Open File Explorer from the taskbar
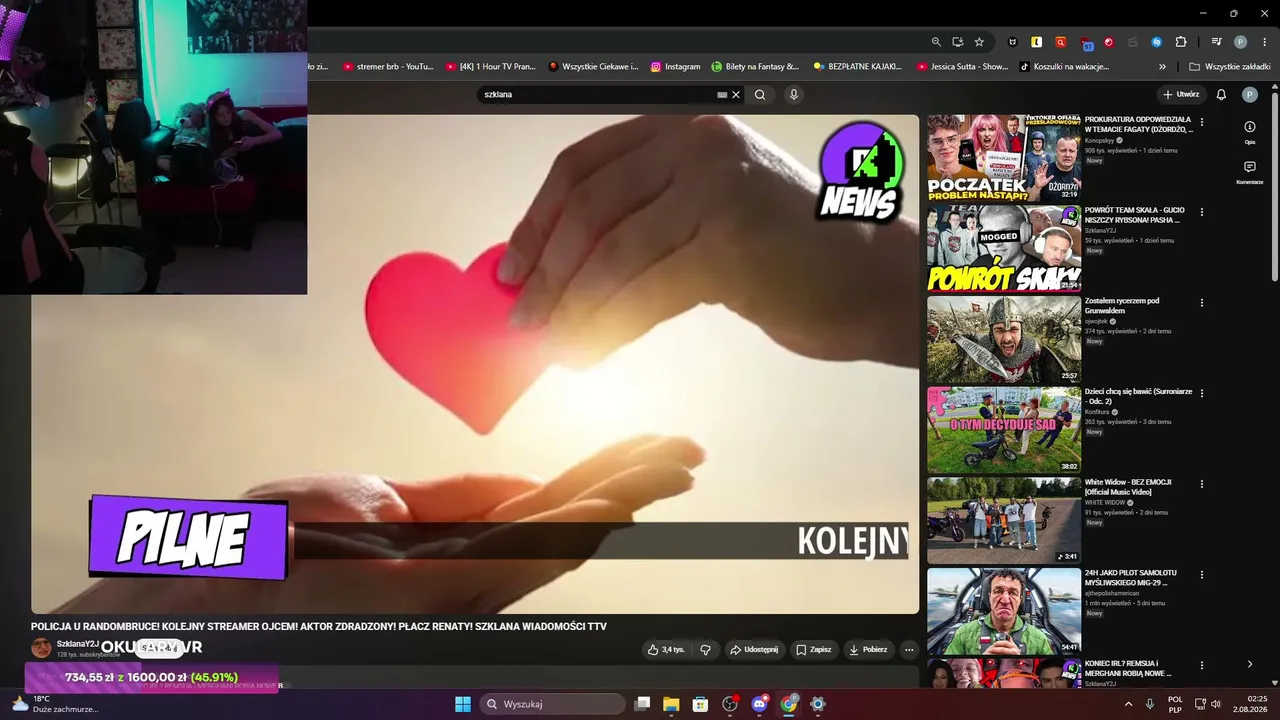 tap(671, 704)
